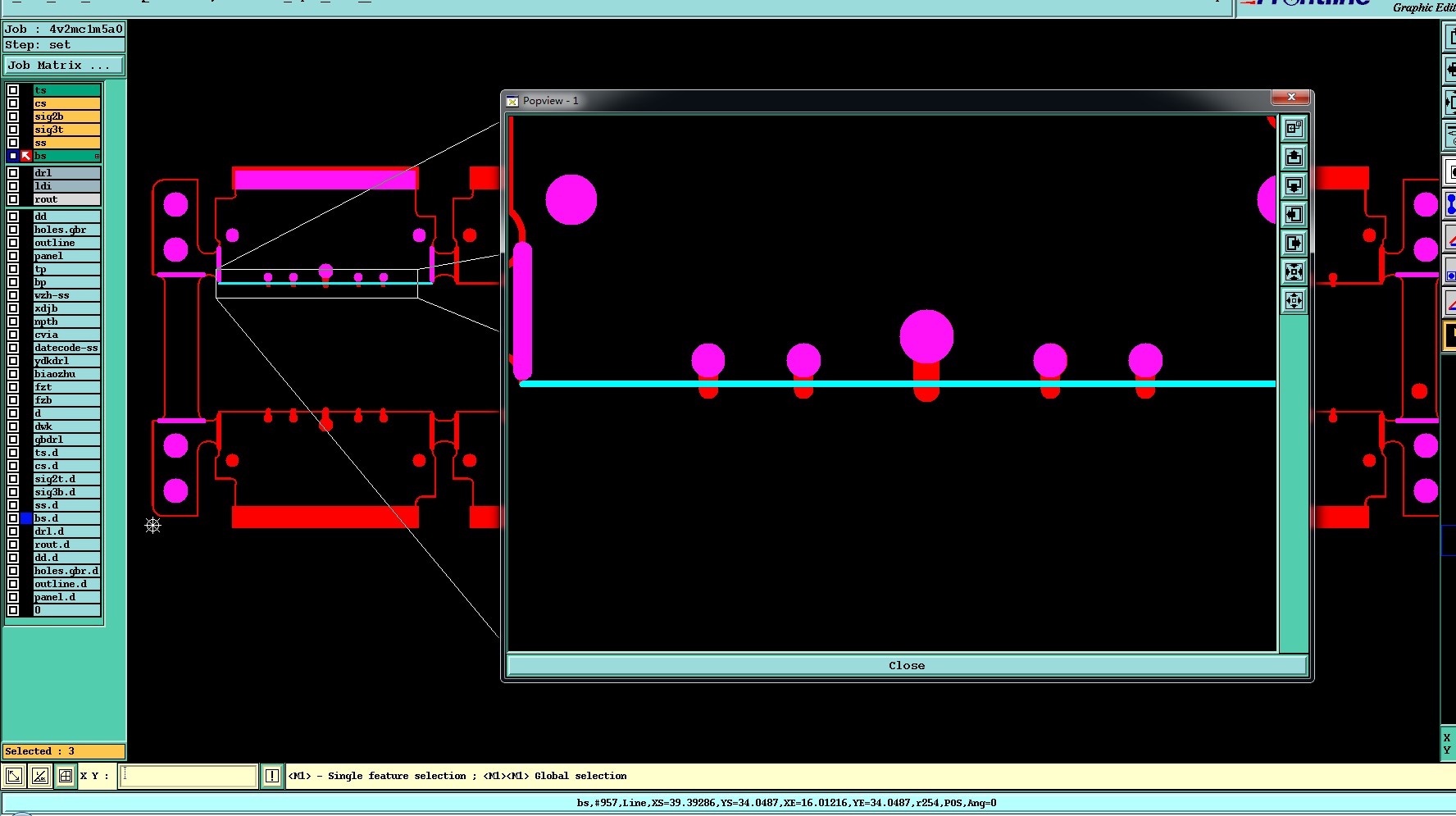The width and height of the screenshot is (1456, 816).
Task: Click the Popview zoom-in (arrows inward) icon
Action: point(1294,271)
